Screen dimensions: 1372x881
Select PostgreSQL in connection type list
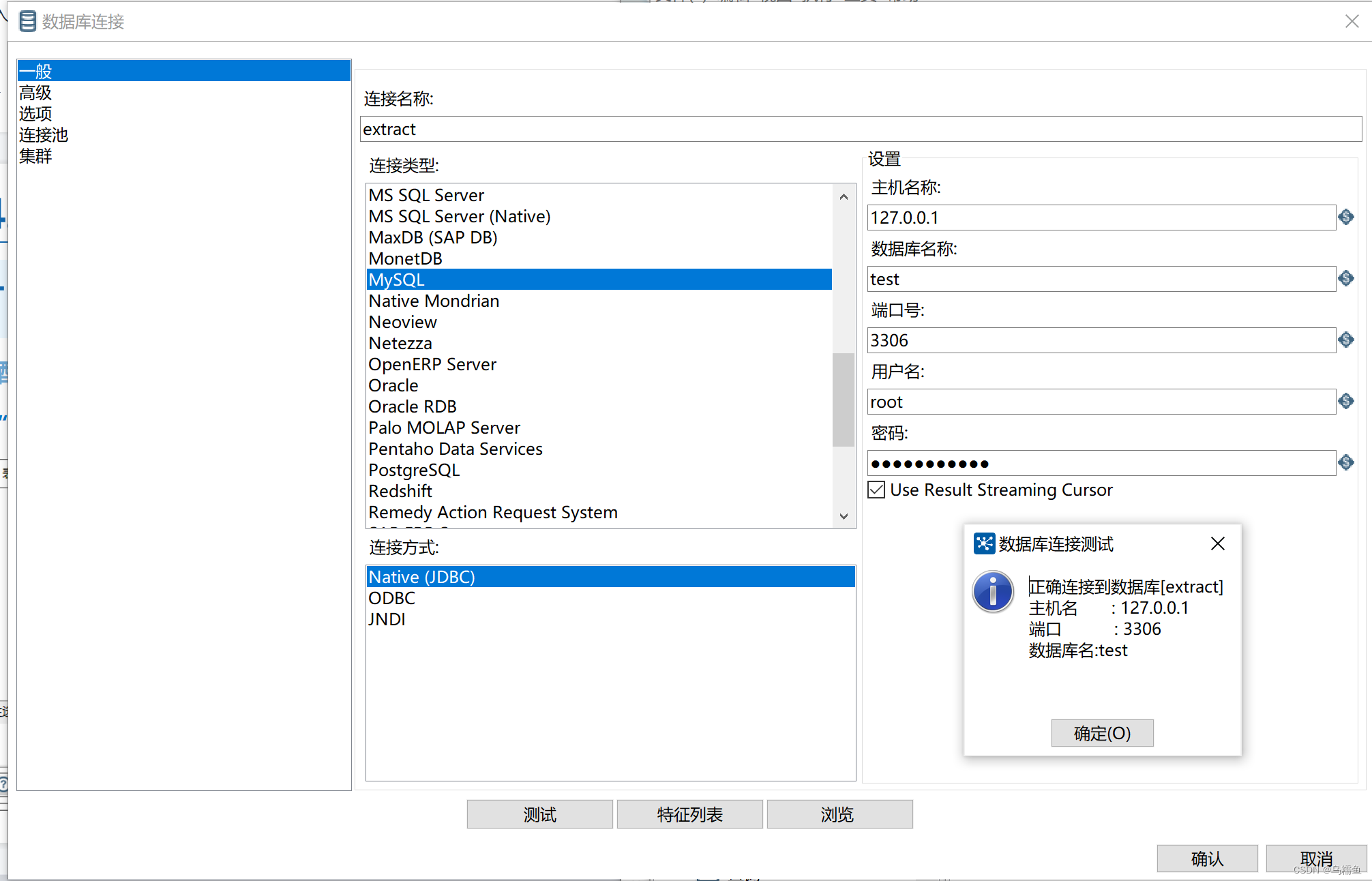(414, 470)
